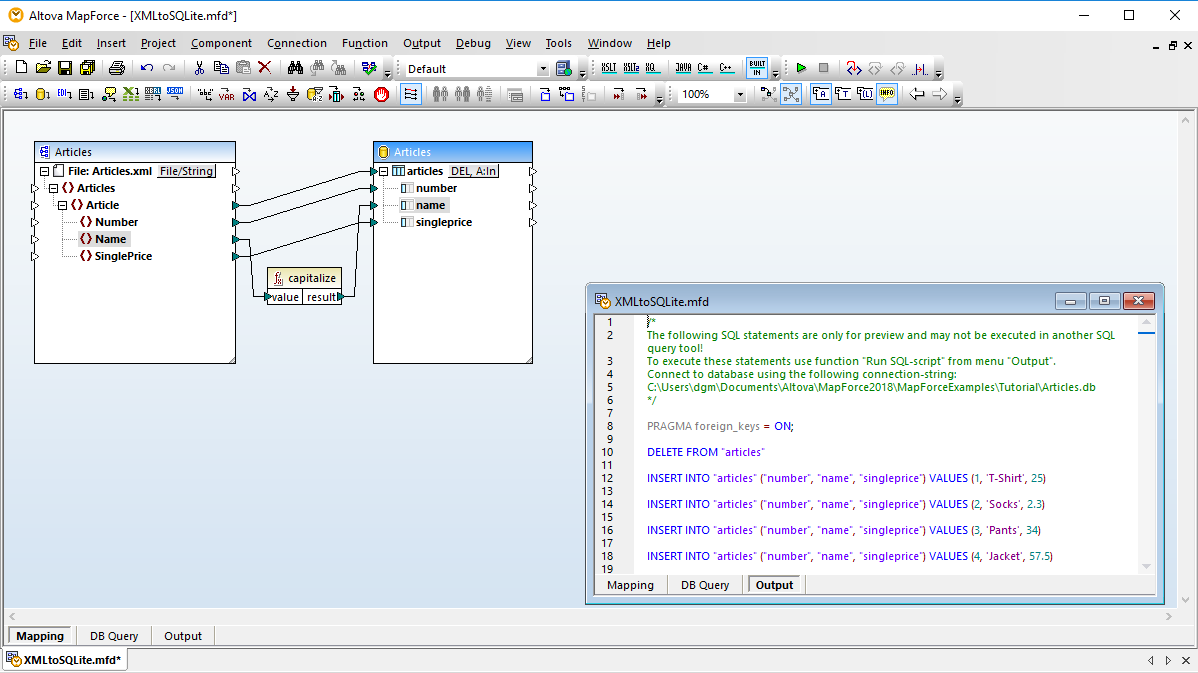Viewport: 1198px width, 673px height.
Task: Click the Start Debugging icon
Action: [x=853, y=68]
